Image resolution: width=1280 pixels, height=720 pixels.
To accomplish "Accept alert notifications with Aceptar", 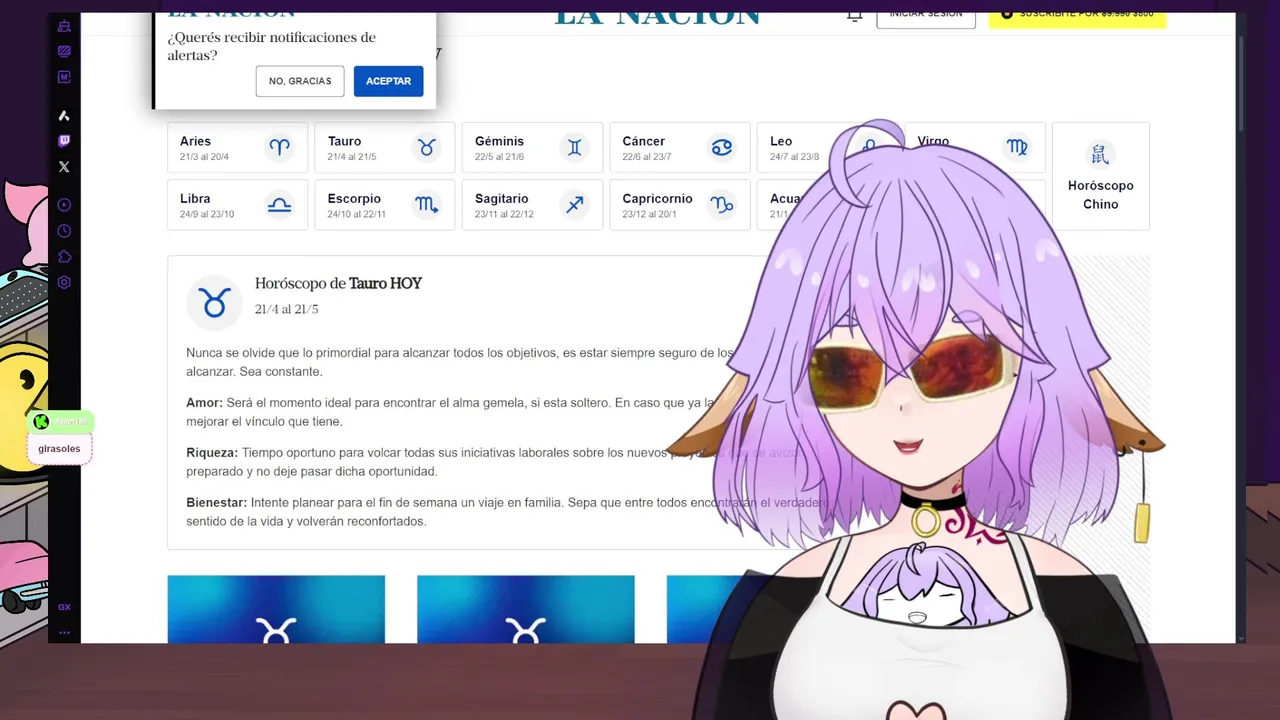I will pos(388,81).
